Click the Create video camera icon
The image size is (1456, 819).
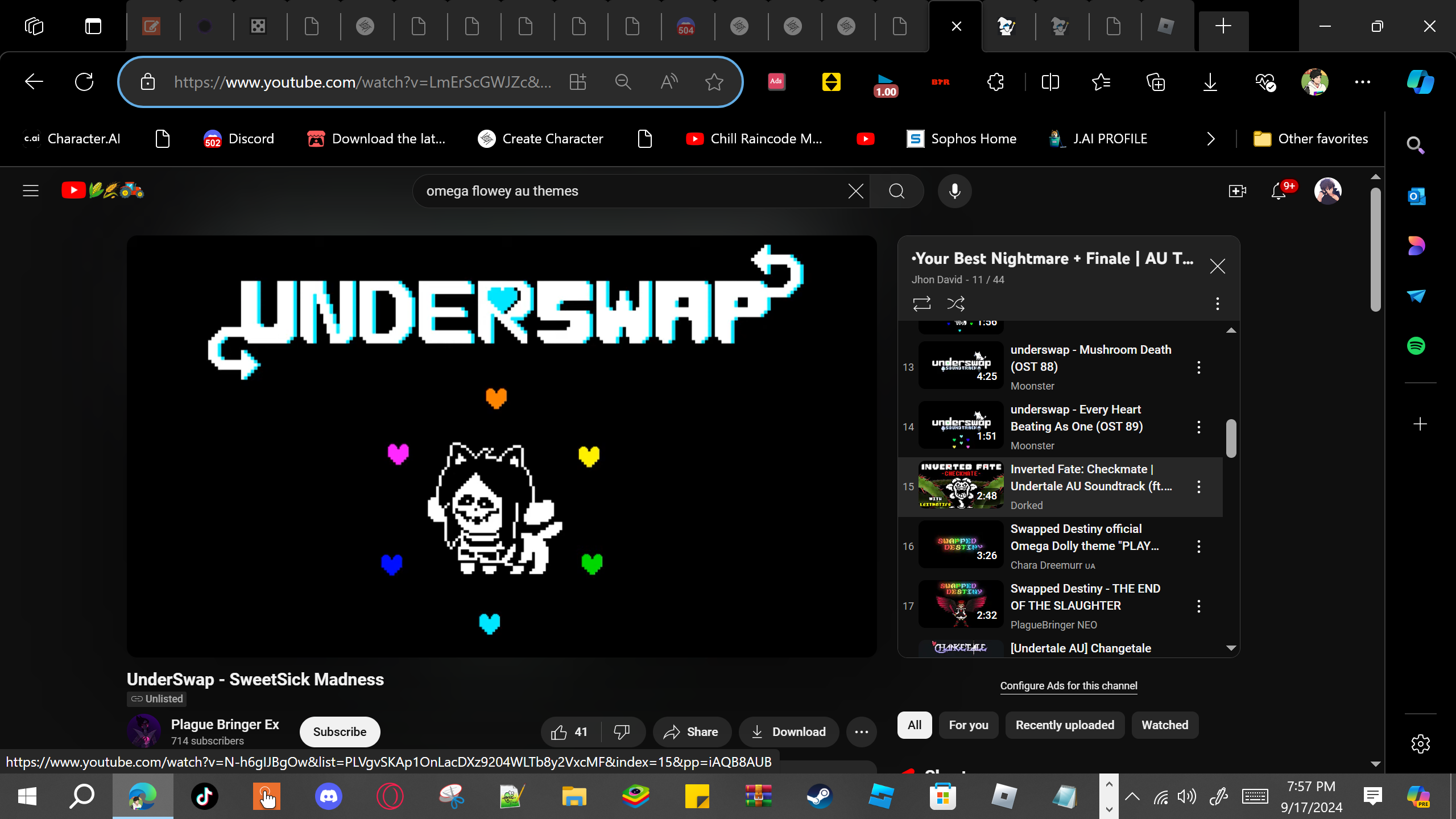(1237, 191)
